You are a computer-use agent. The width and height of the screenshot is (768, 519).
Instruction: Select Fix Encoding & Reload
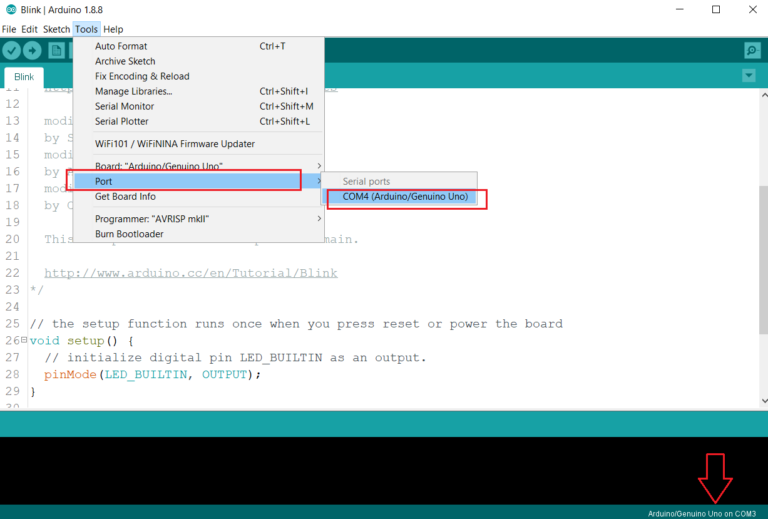tap(199, 76)
